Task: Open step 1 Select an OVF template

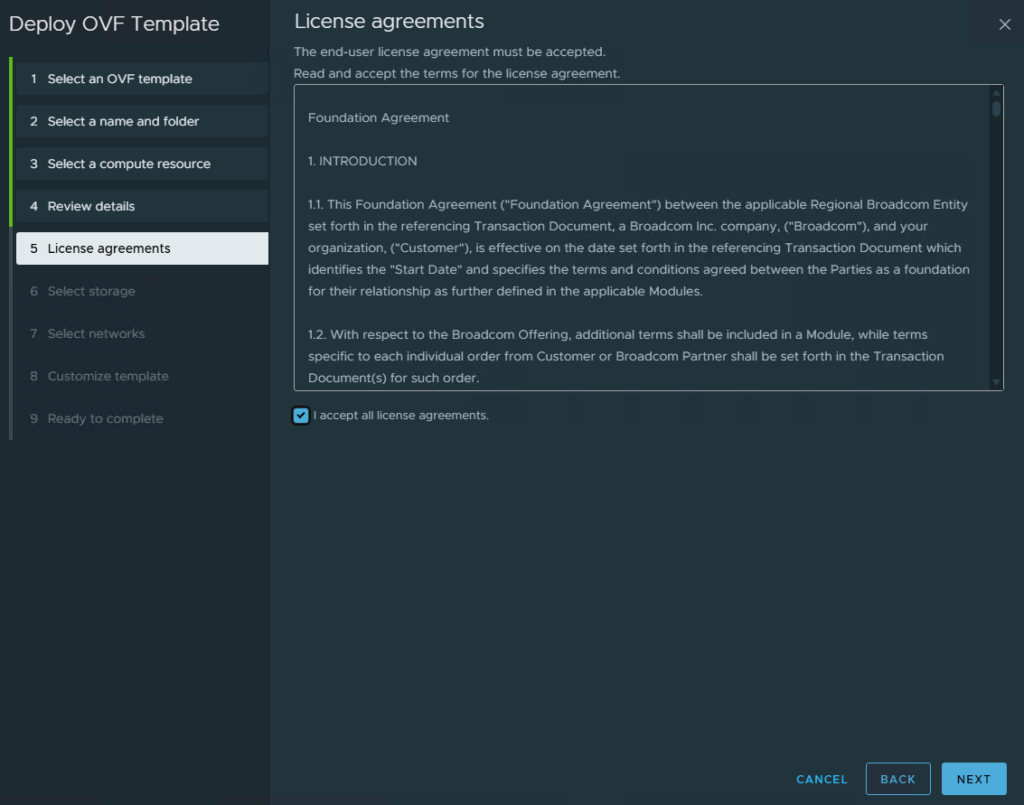Action: coord(142,79)
